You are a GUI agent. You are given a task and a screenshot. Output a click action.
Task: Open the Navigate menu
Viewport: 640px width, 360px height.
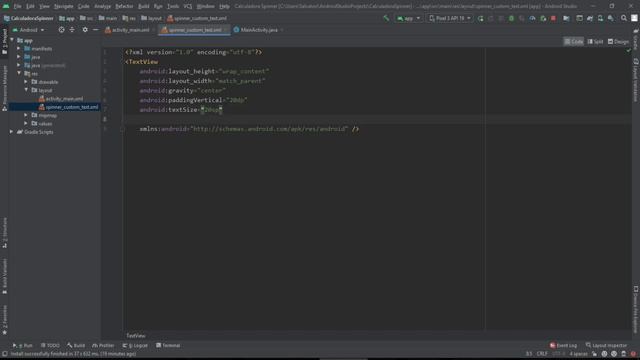[64, 6]
